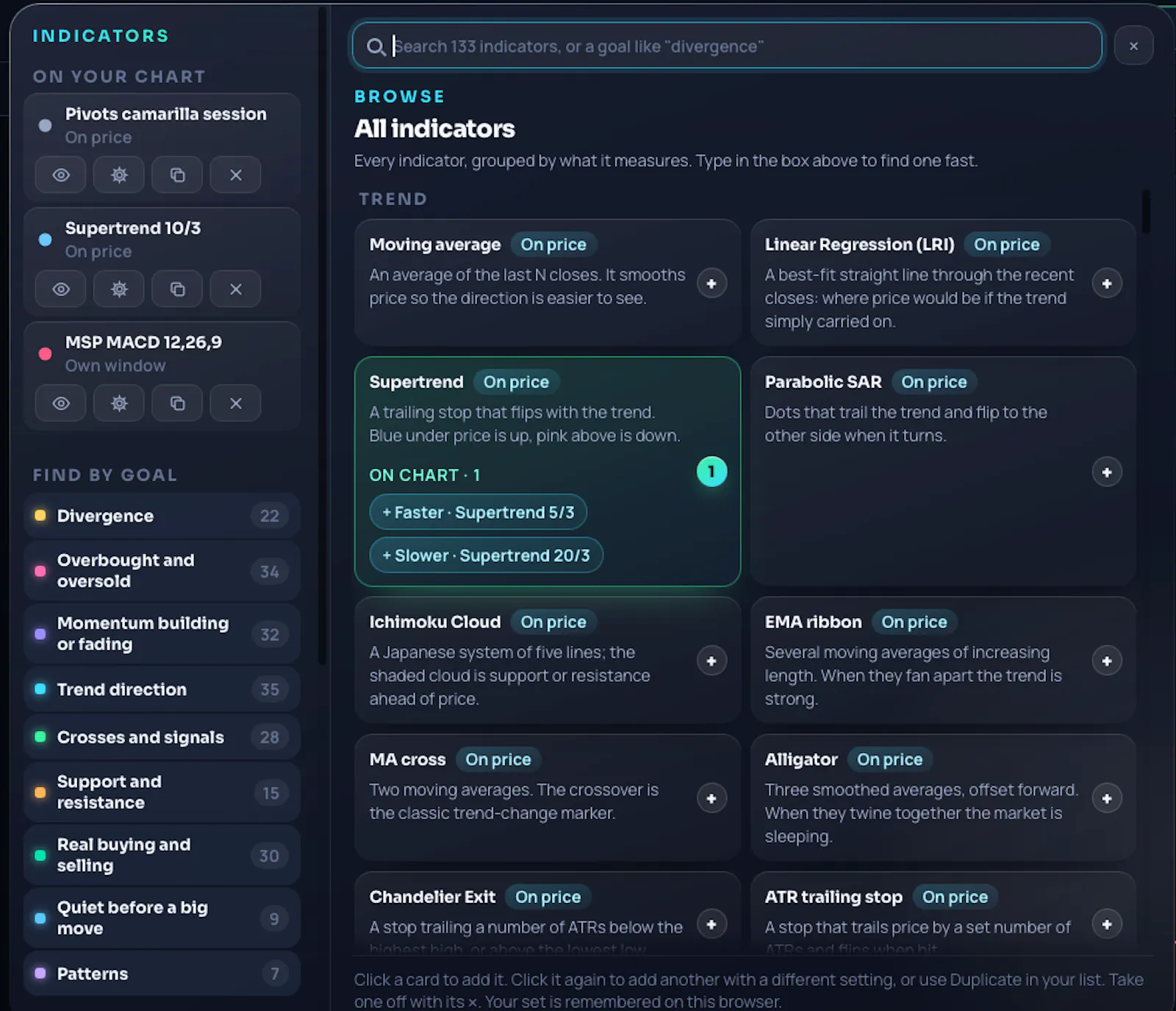1176x1011 pixels.
Task: Toggle visibility of Supertrend 10/3
Action: (x=61, y=289)
